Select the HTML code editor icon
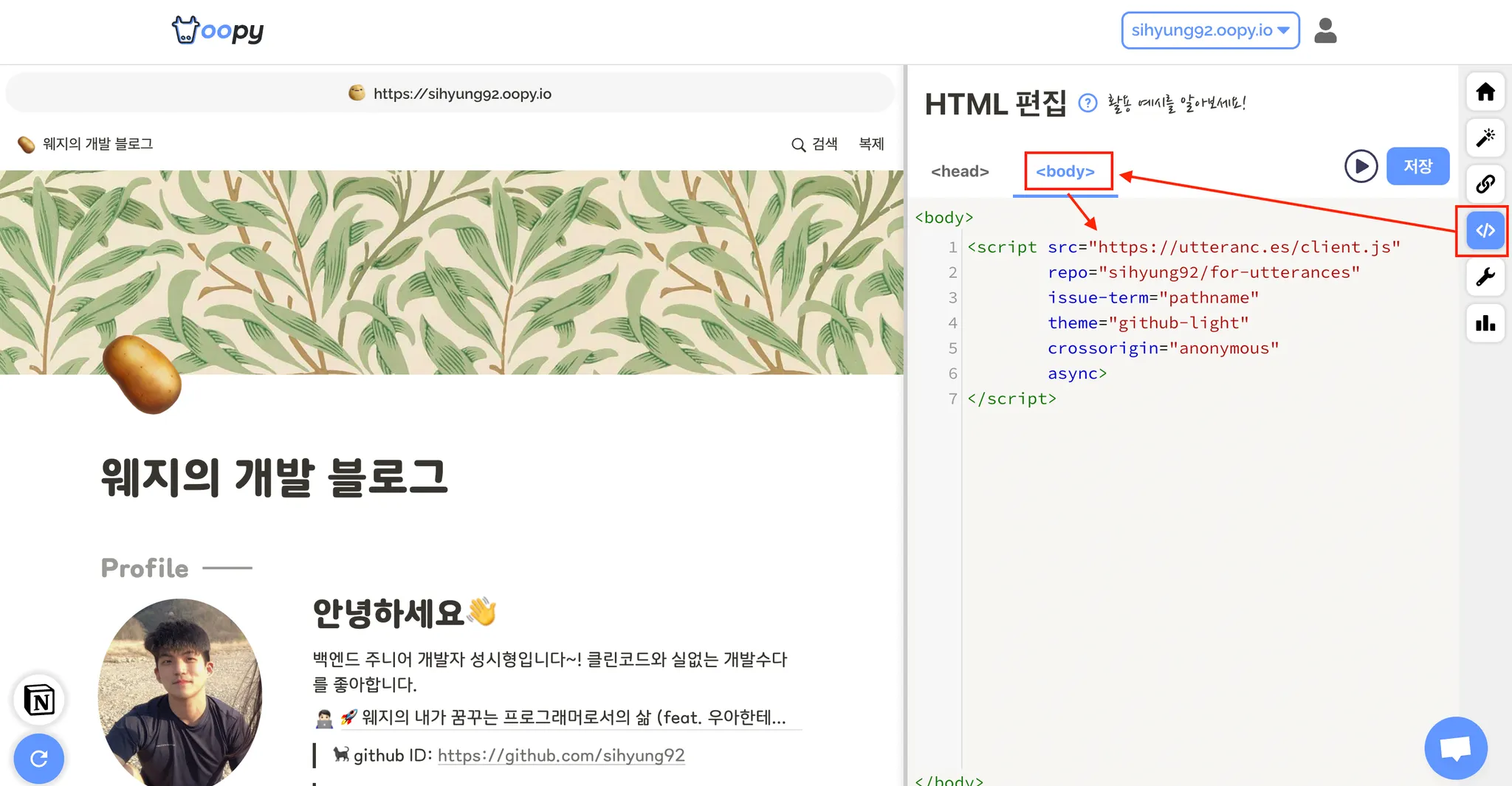1512x786 pixels. [1485, 230]
